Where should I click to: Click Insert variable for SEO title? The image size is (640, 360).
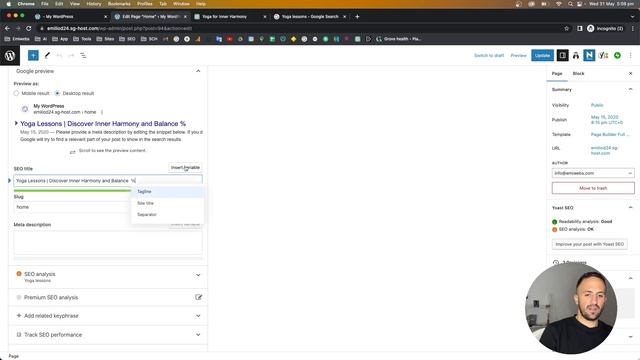[185, 167]
